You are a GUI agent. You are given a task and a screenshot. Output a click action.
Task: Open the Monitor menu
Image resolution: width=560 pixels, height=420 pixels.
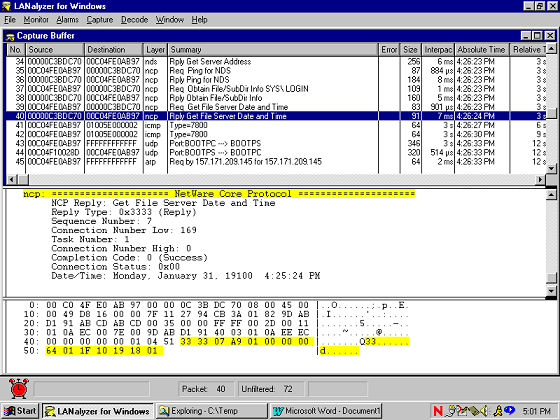pos(36,20)
